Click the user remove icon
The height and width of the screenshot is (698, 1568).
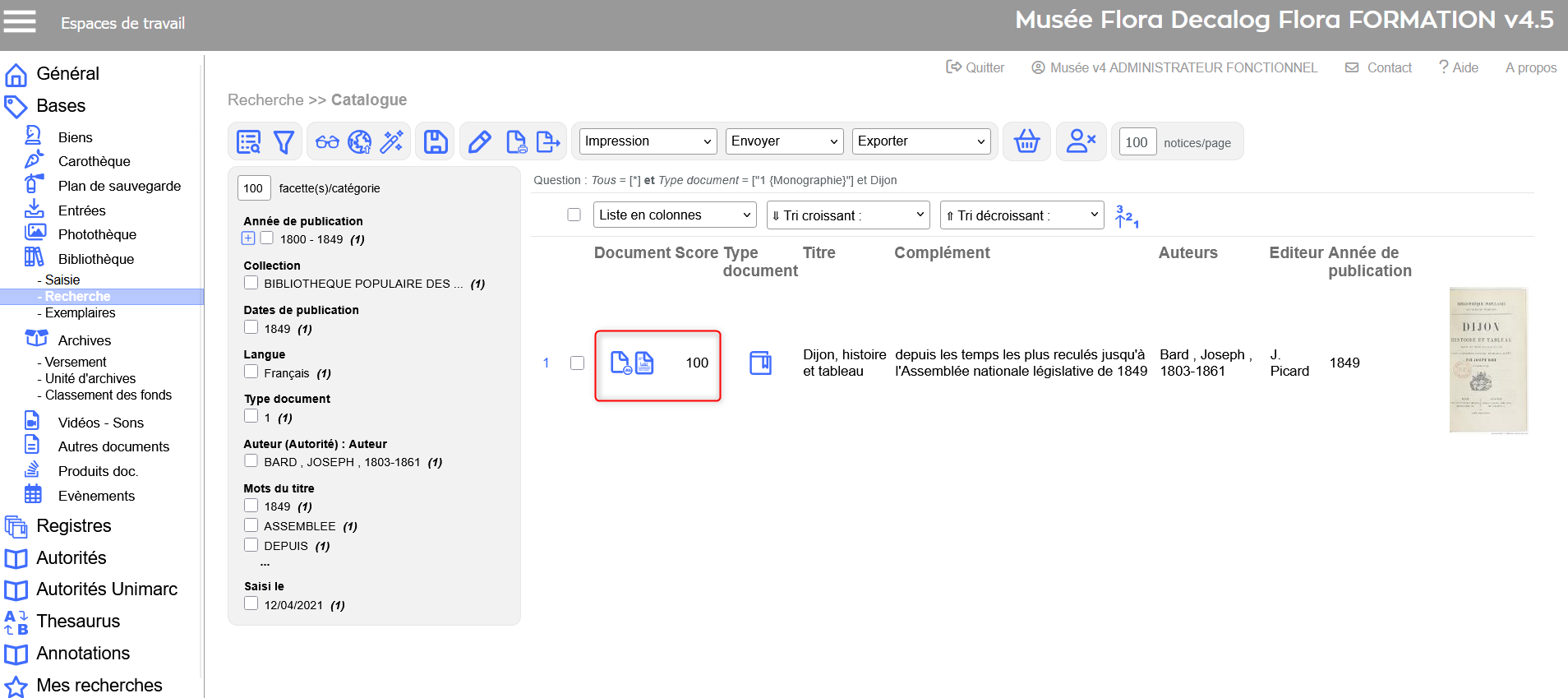[1080, 141]
